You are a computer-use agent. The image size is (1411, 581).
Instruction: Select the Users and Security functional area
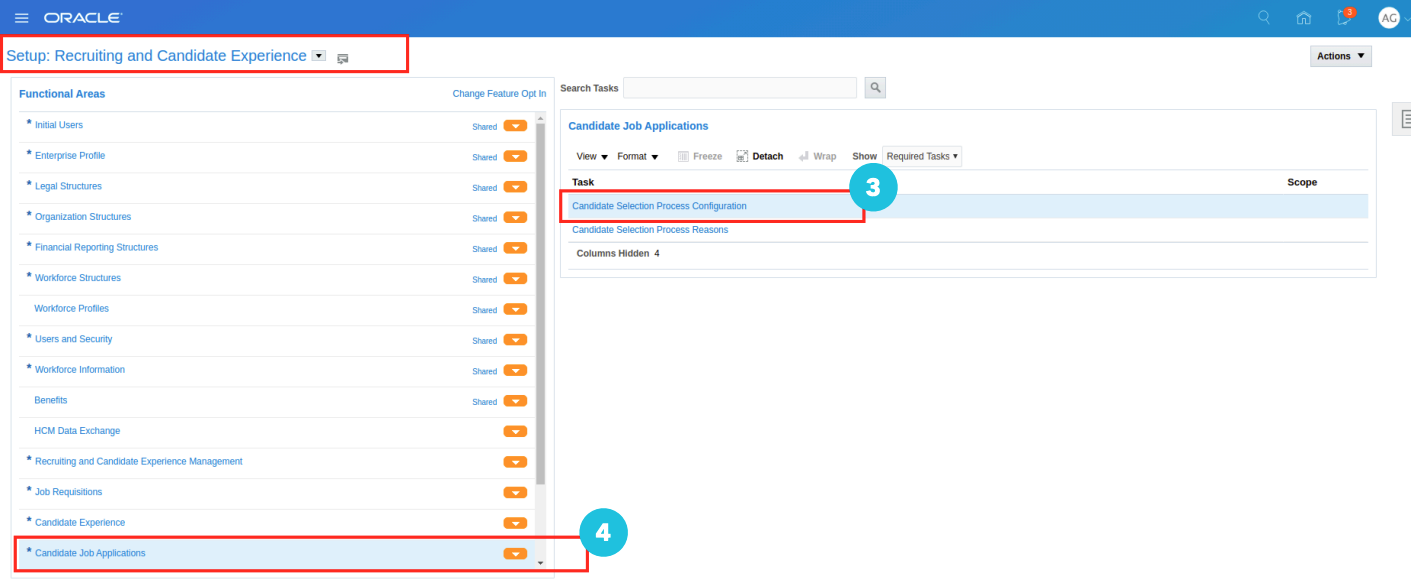(x=74, y=339)
